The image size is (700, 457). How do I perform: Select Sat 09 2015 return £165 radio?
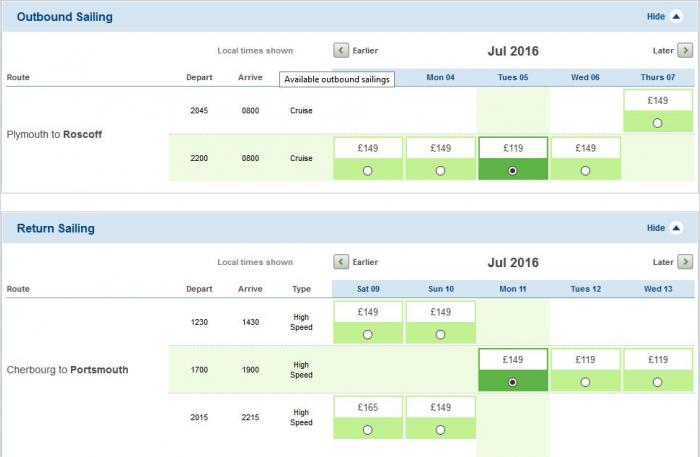368,430
